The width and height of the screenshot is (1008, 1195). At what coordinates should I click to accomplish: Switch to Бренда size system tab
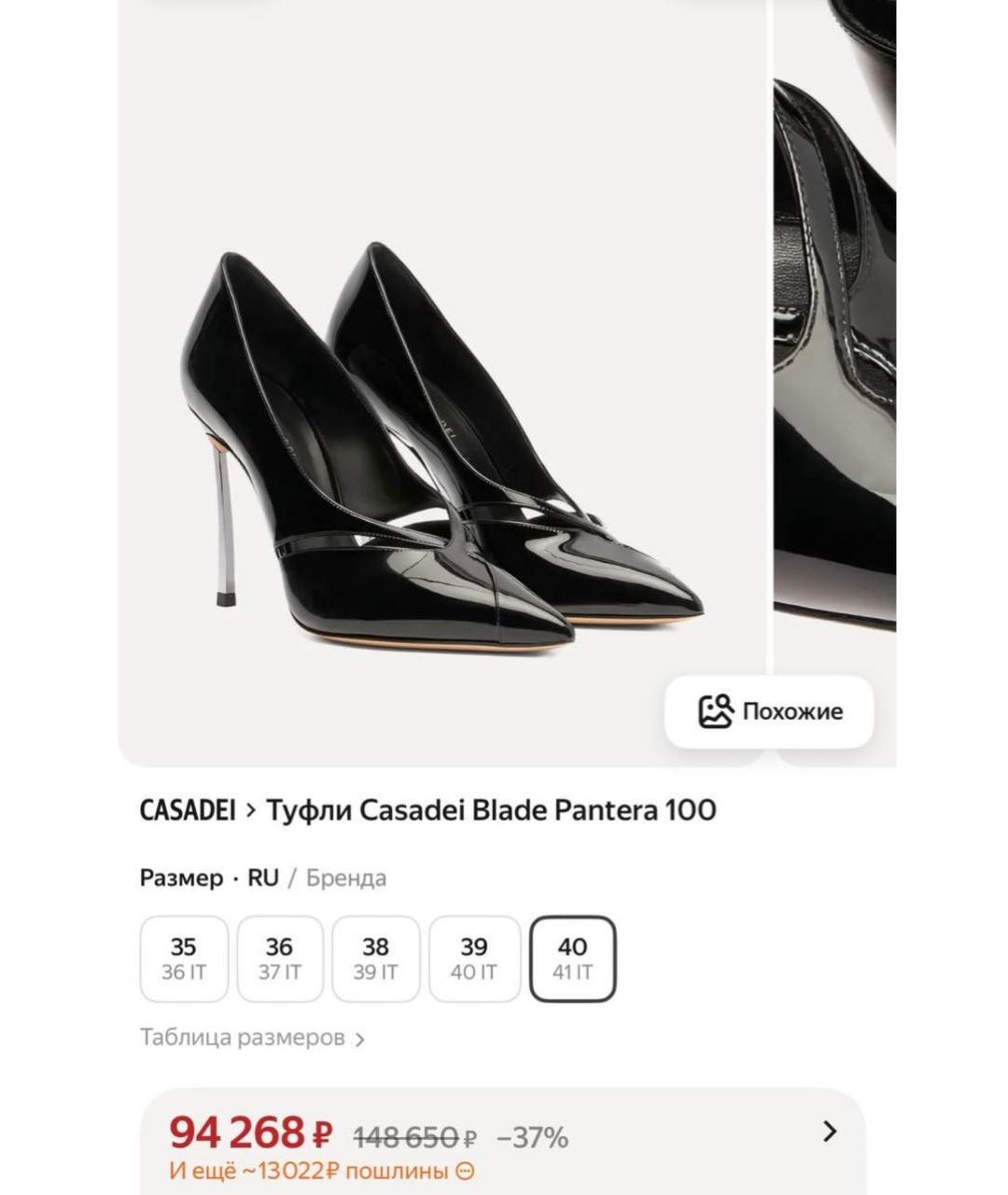pos(345,879)
